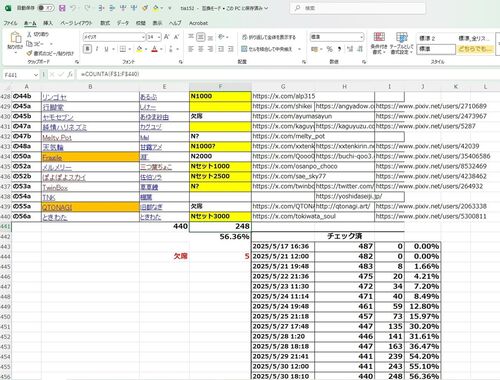Expand the font name dropdown
The width and height of the screenshot is (500, 380).
click(x=143, y=37)
